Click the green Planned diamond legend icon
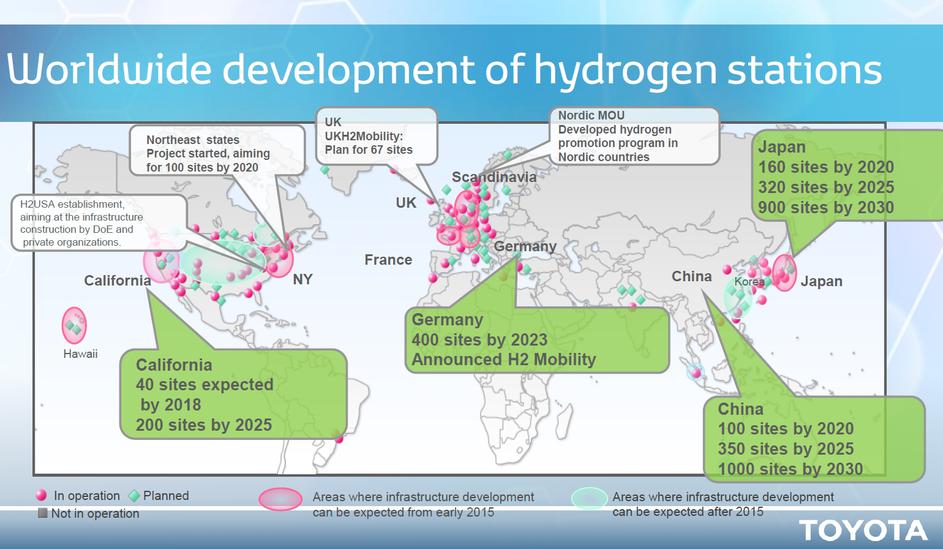Viewport: 943px width, 549px height. (x=133, y=496)
